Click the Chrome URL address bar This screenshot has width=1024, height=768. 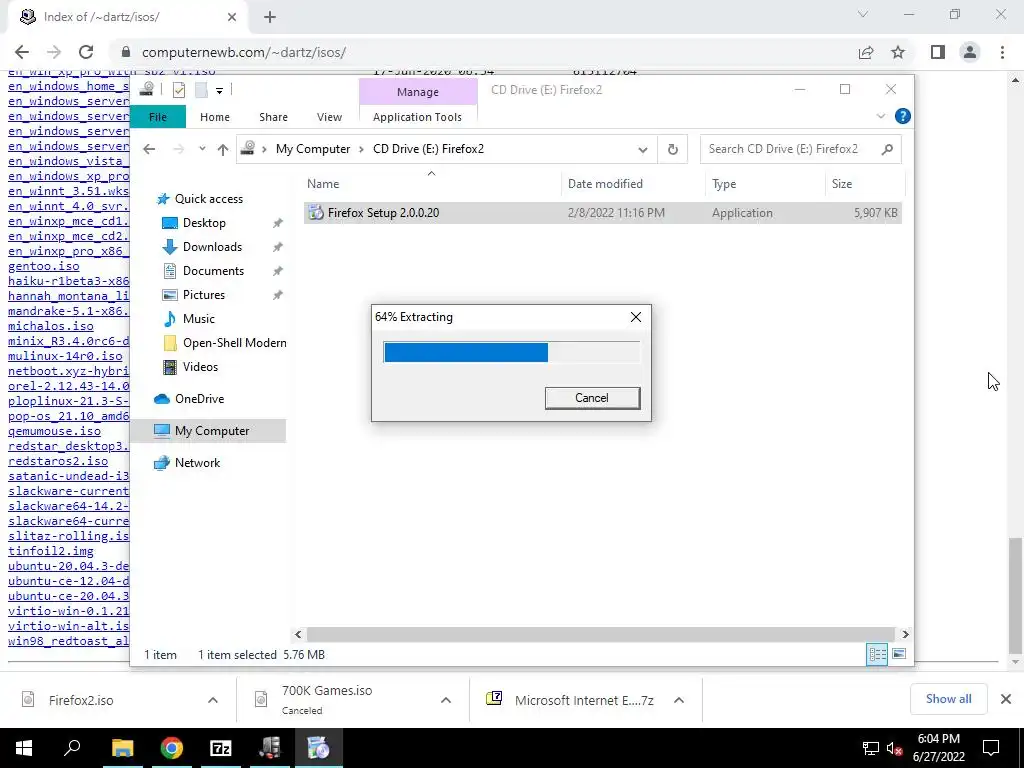483,52
